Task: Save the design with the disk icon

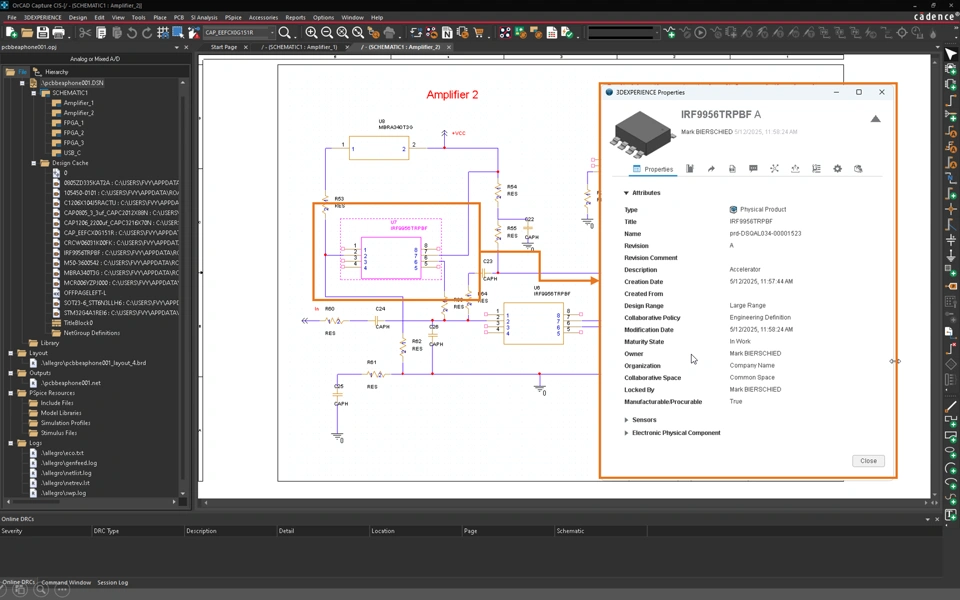Action: pyautogui.click(x=42, y=32)
